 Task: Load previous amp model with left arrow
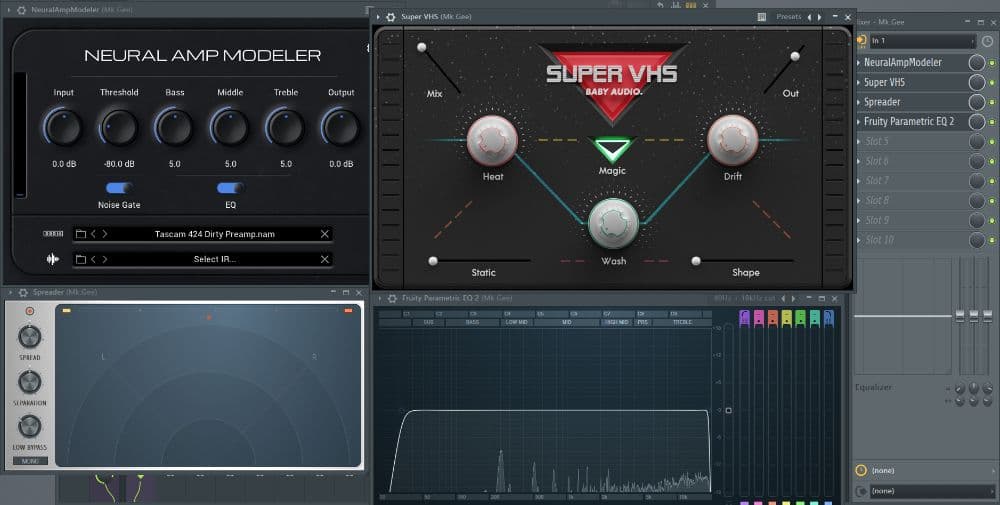pyautogui.click(x=93, y=234)
